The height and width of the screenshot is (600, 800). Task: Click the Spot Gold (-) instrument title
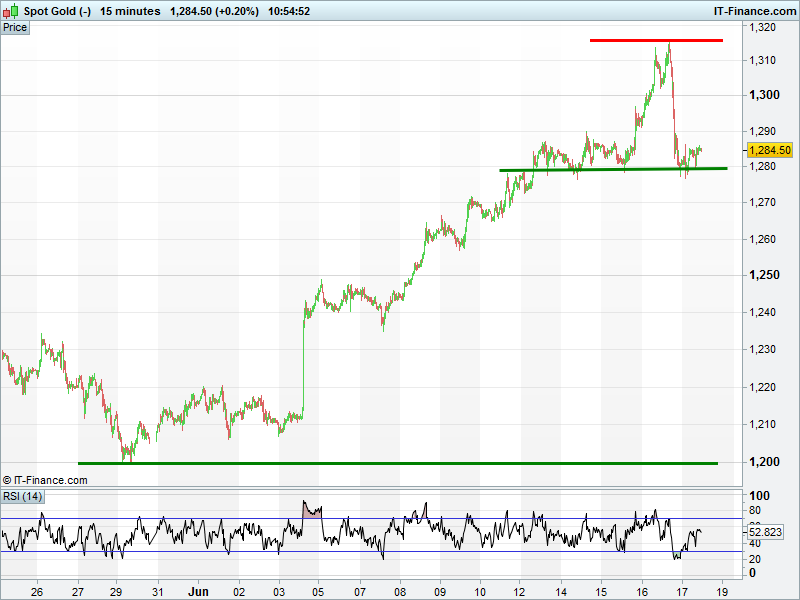click(x=57, y=11)
